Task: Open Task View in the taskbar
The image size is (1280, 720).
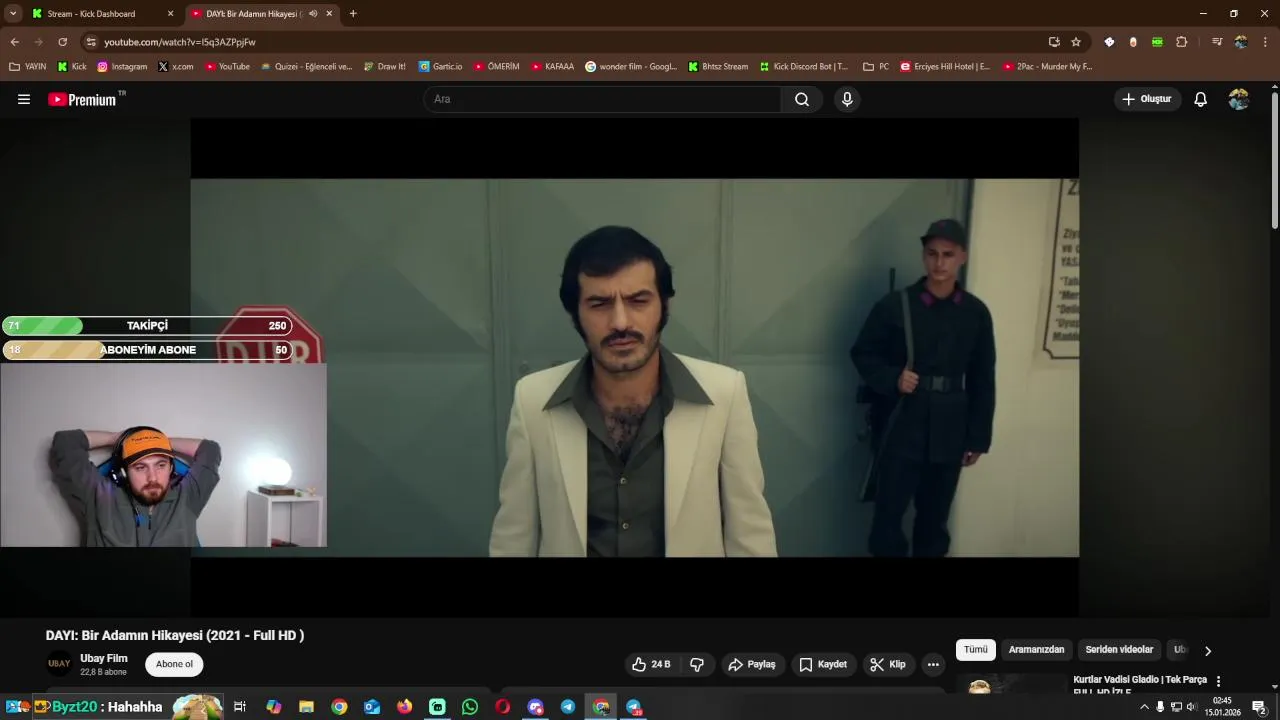Action: pyautogui.click(x=240, y=707)
